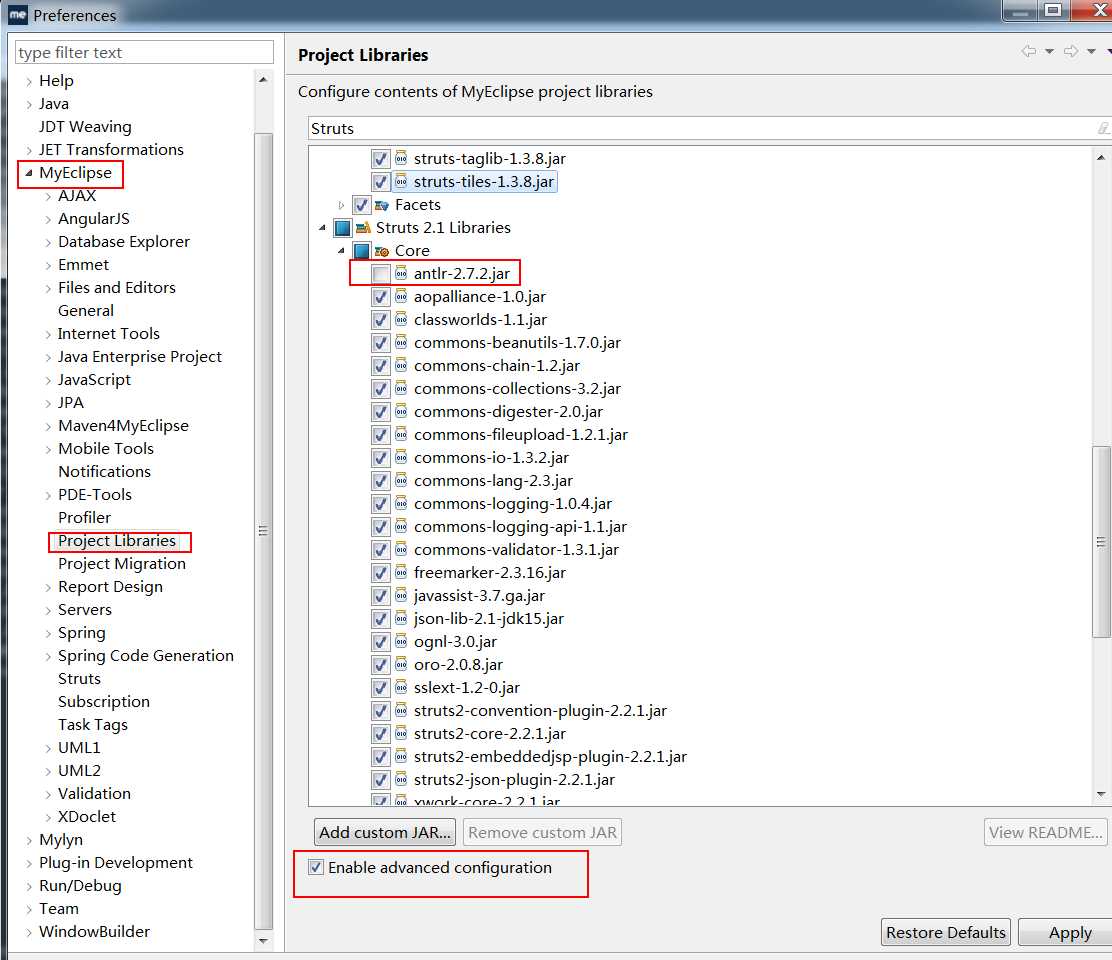
Task: Open the Profiler preference page
Action: click(x=84, y=518)
